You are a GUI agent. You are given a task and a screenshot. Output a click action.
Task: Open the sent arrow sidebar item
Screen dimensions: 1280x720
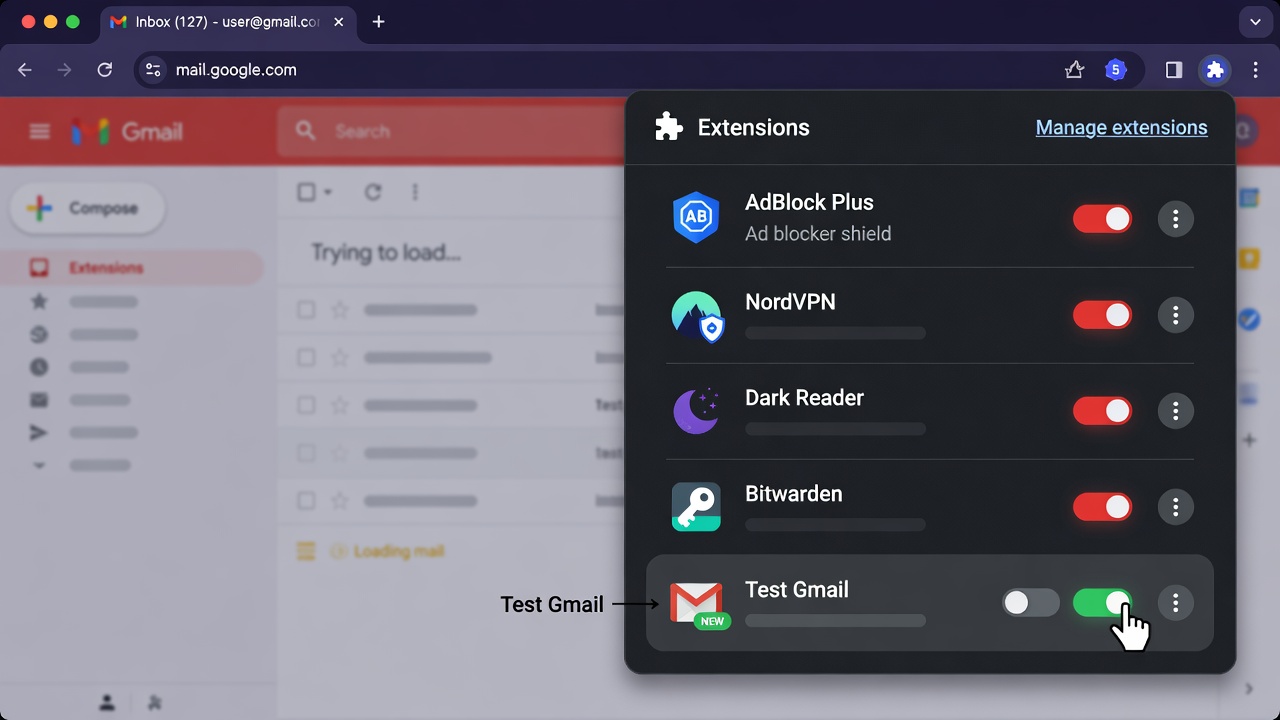tap(39, 433)
